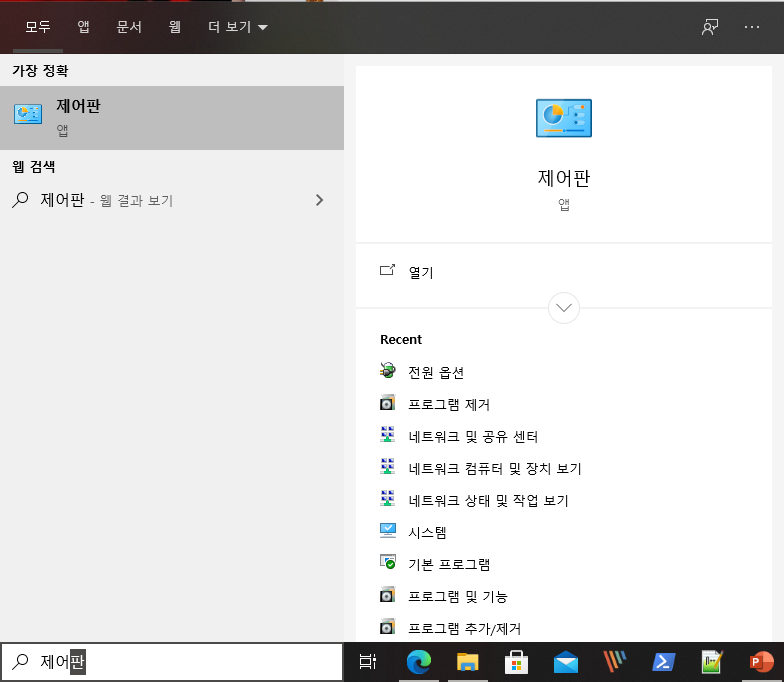This screenshot has width=784, height=682.
Task: Launch Microsoft Edge from taskbar
Action: (418, 662)
